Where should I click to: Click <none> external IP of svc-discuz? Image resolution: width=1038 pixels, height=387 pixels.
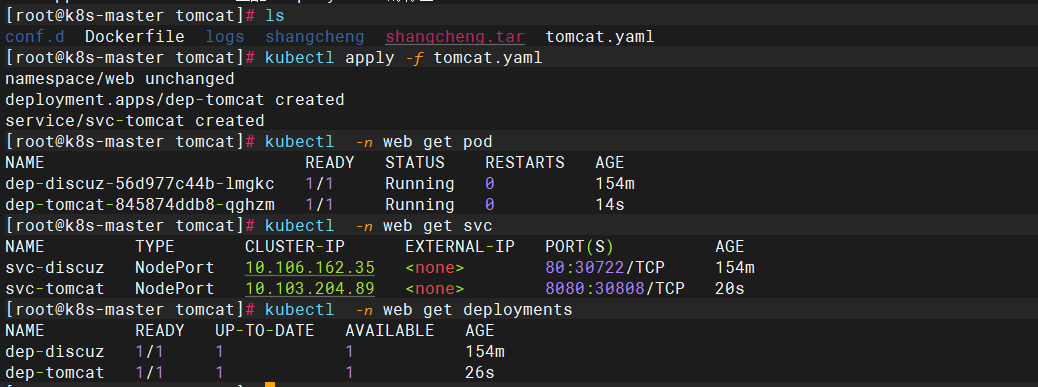coord(435,268)
